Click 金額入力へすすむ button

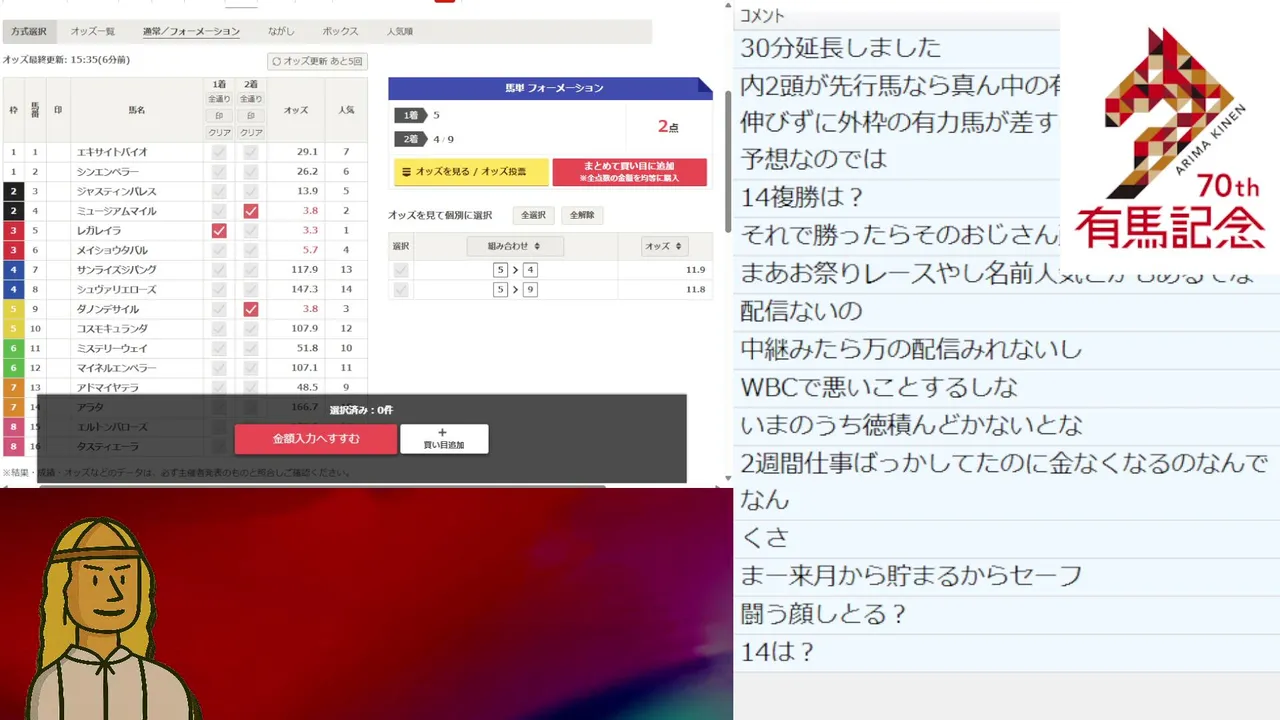point(316,439)
